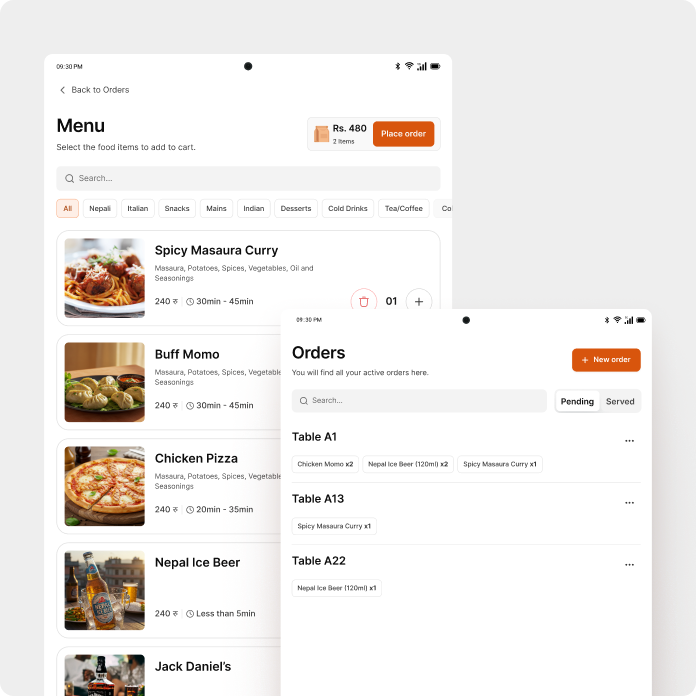
Task: Click the Buff Momo food thumbnail
Action: coord(104,382)
